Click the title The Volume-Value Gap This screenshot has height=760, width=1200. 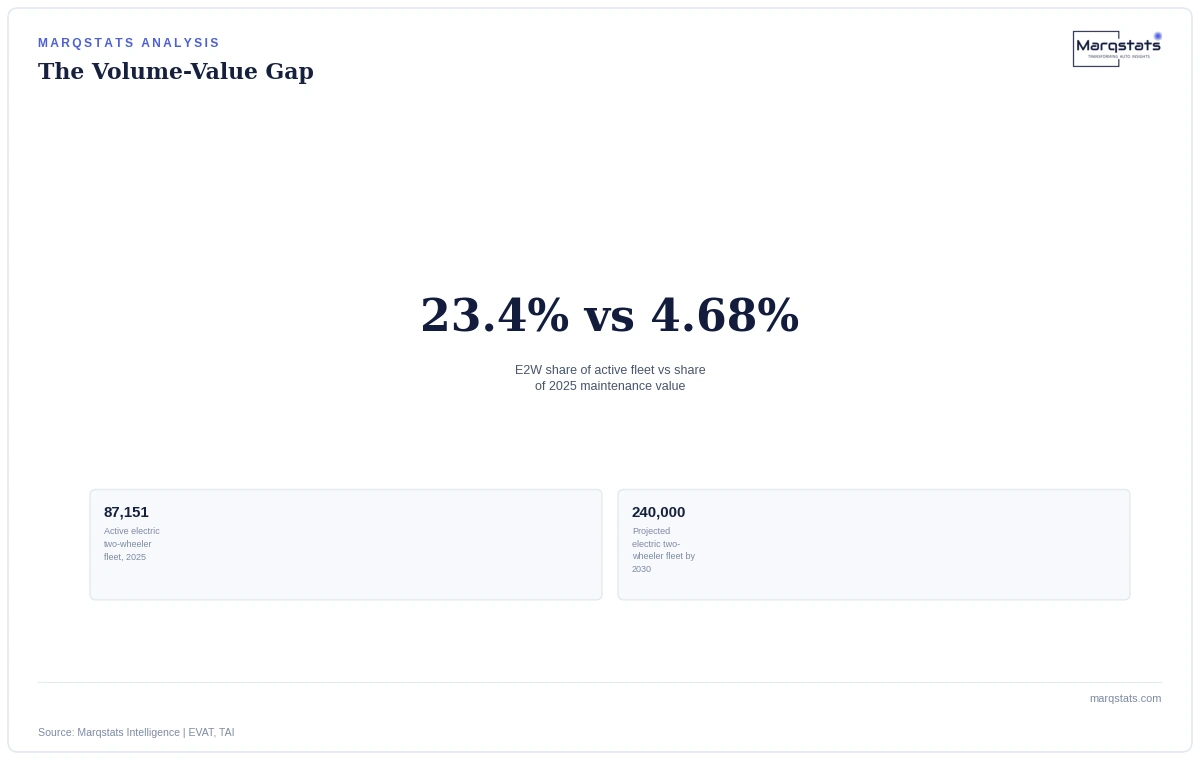(176, 71)
